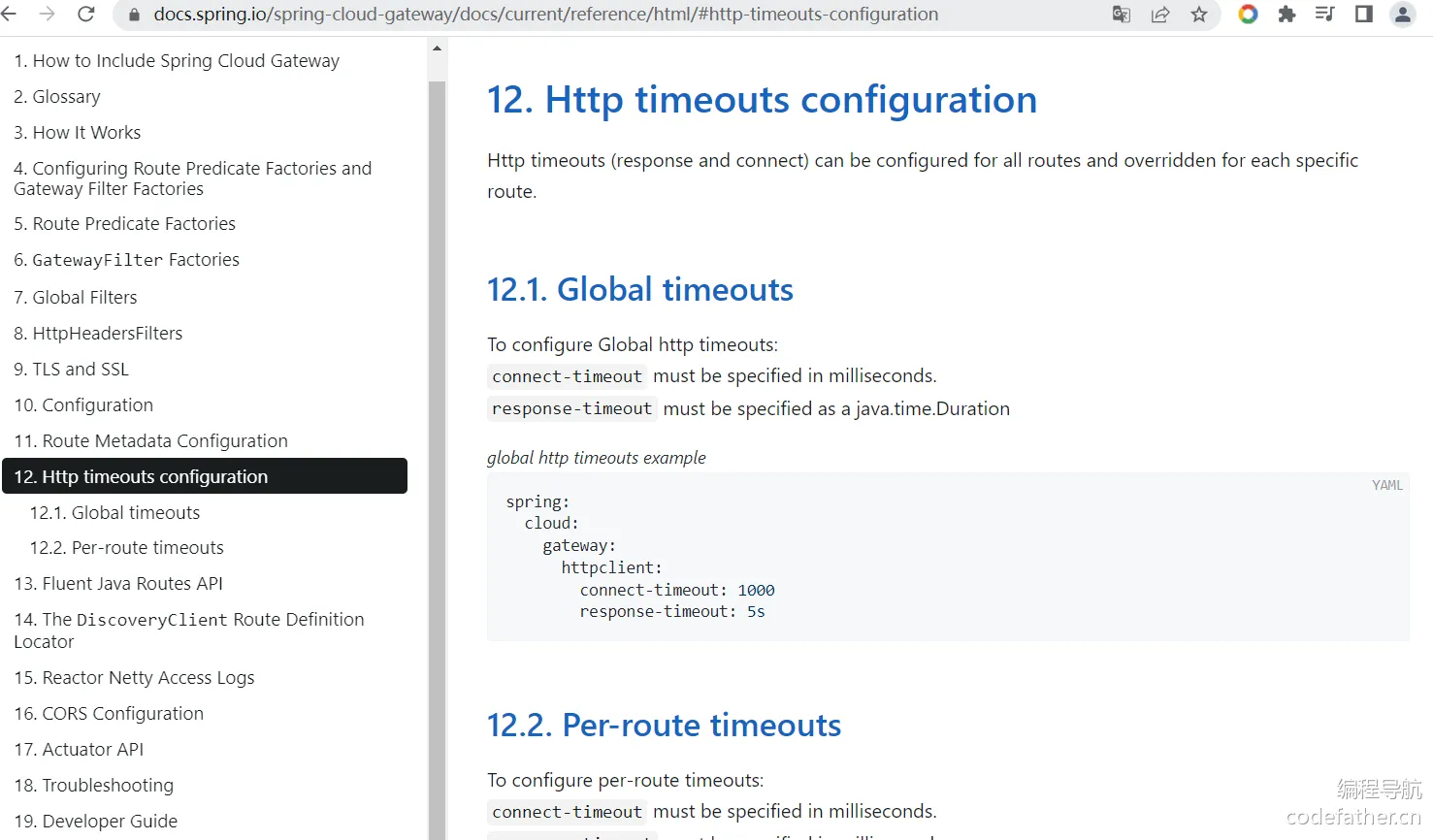Click the intro paragraph about Http timeouts
Image resolution: width=1433 pixels, height=840 pixels.
tap(923, 176)
